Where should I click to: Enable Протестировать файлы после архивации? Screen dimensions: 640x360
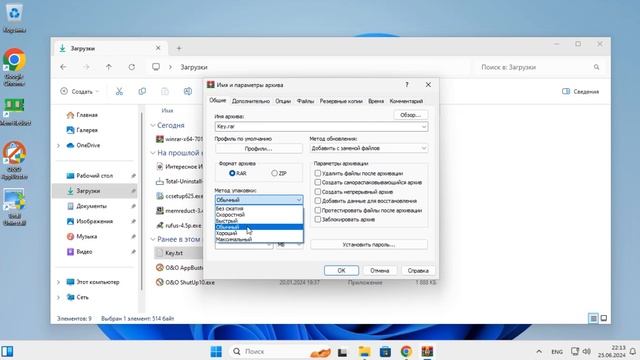tap(318, 210)
